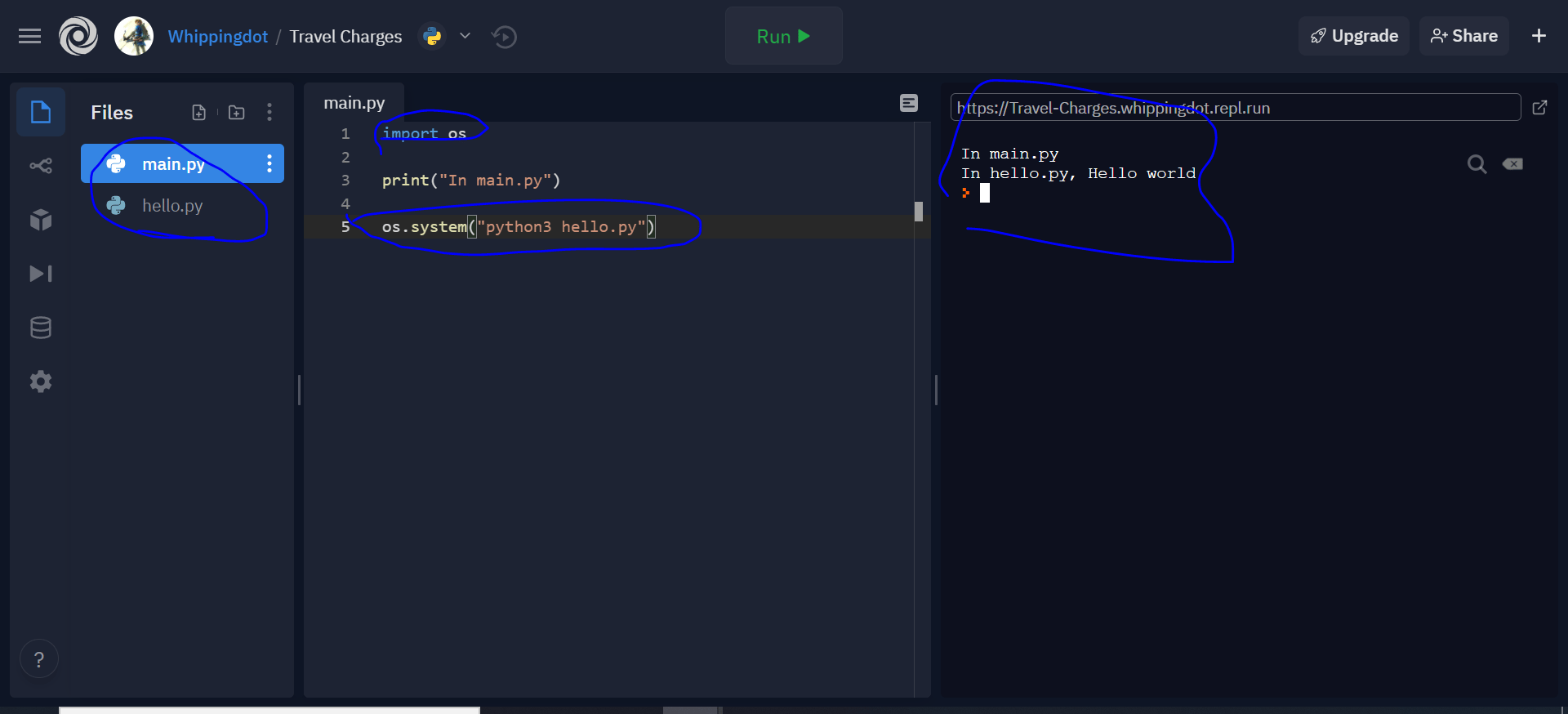Screen dimensions: 1568x714
Task: Click the Python language icon
Action: point(432,36)
